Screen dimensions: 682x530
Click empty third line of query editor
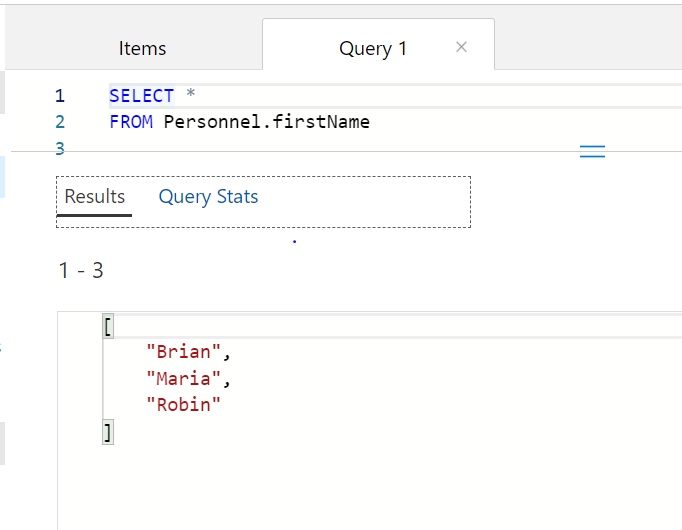[x=300, y=146]
